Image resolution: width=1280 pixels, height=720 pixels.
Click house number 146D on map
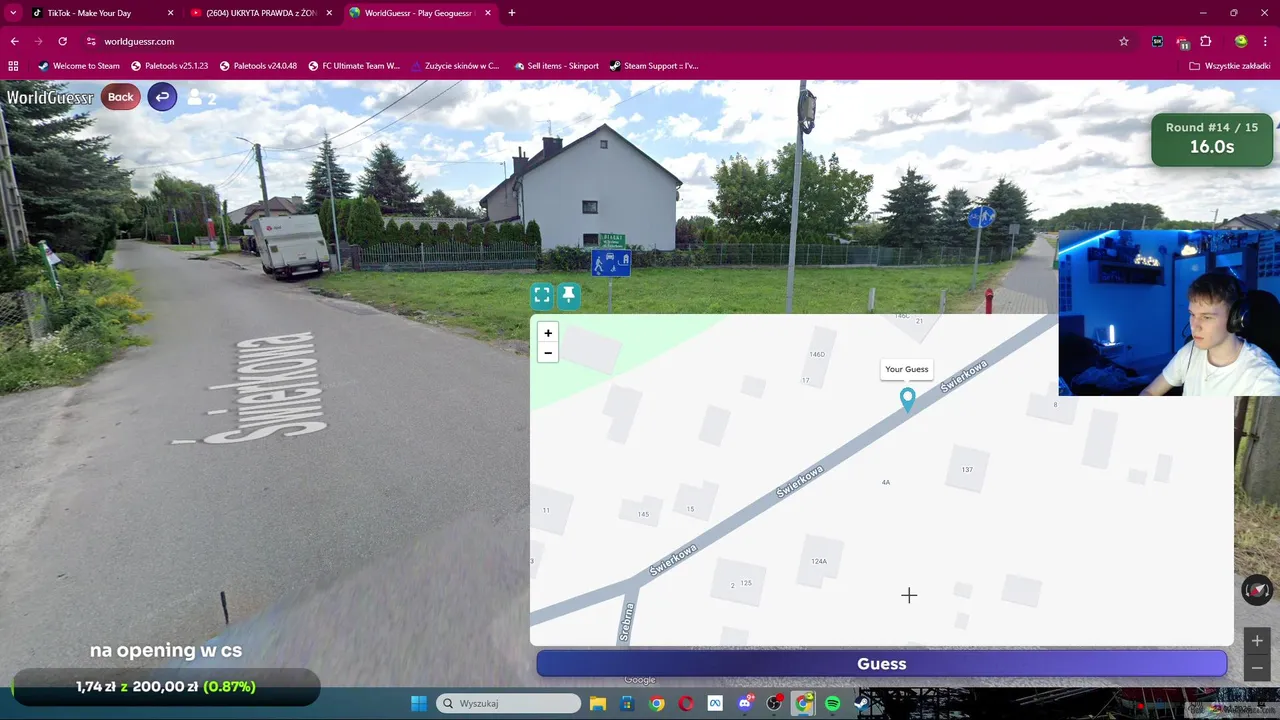tap(817, 354)
